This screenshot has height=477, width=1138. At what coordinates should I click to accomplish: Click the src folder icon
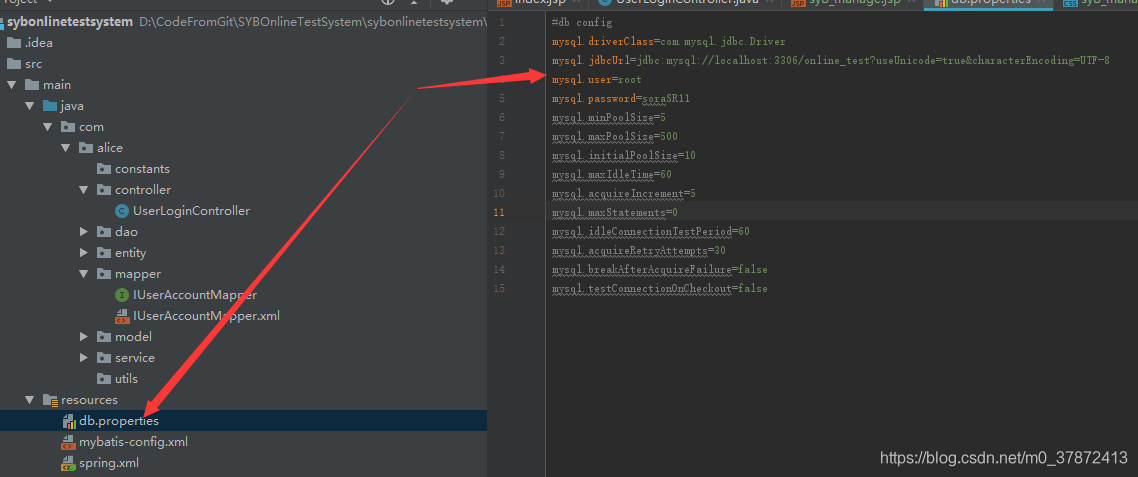pos(14,64)
